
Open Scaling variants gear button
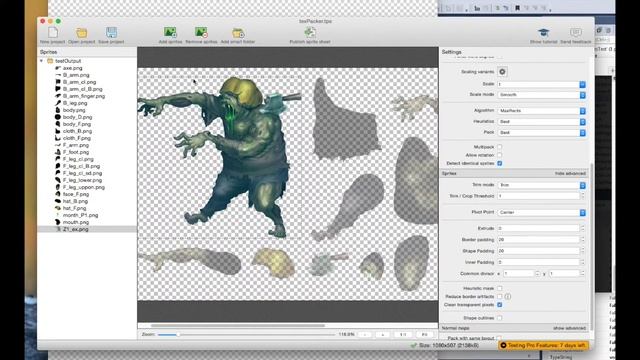tap(502, 72)
